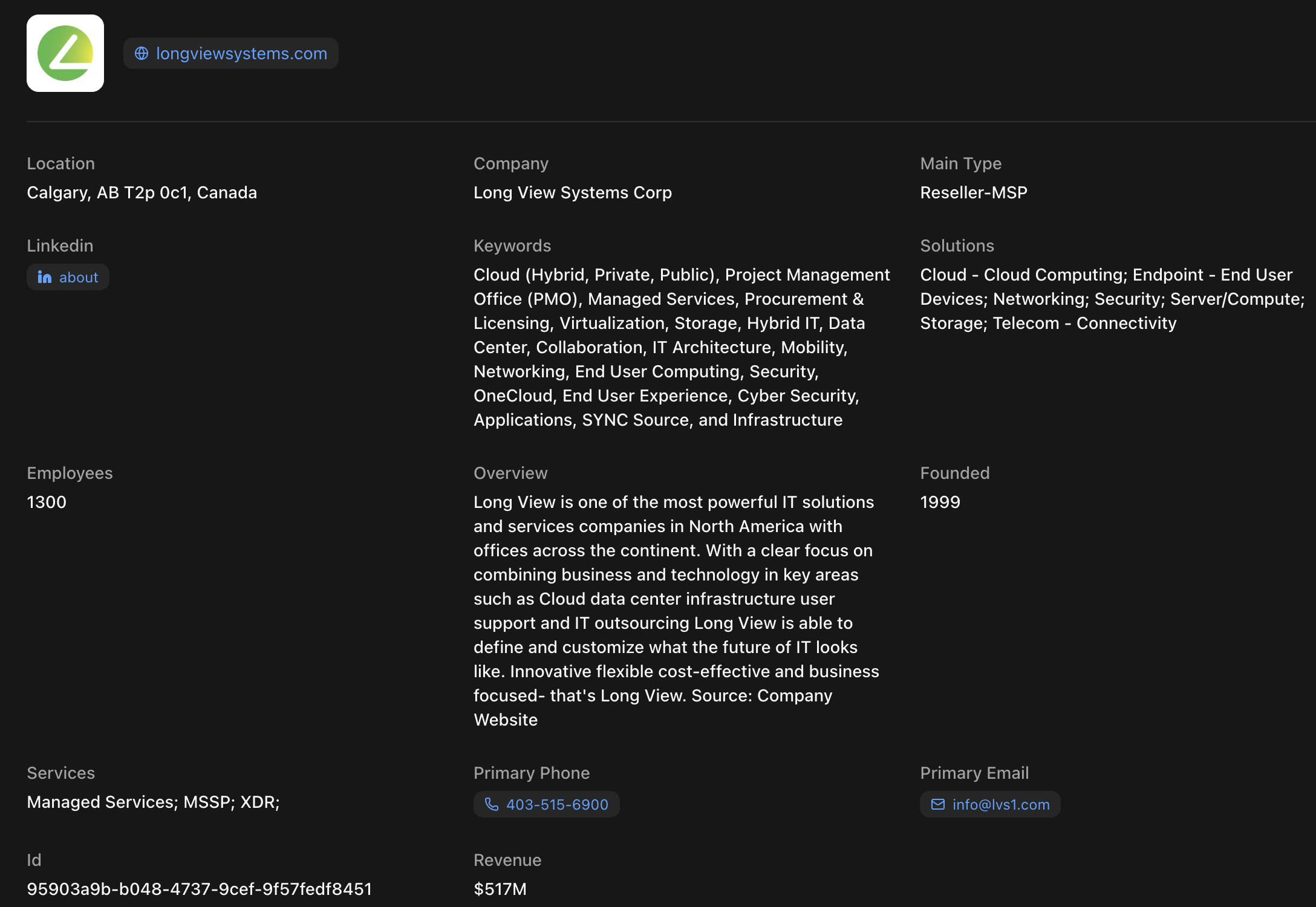Viewport: 1316px width, 907px height.
Task: Email info@lvs1.com primary address
Action: 990,804
